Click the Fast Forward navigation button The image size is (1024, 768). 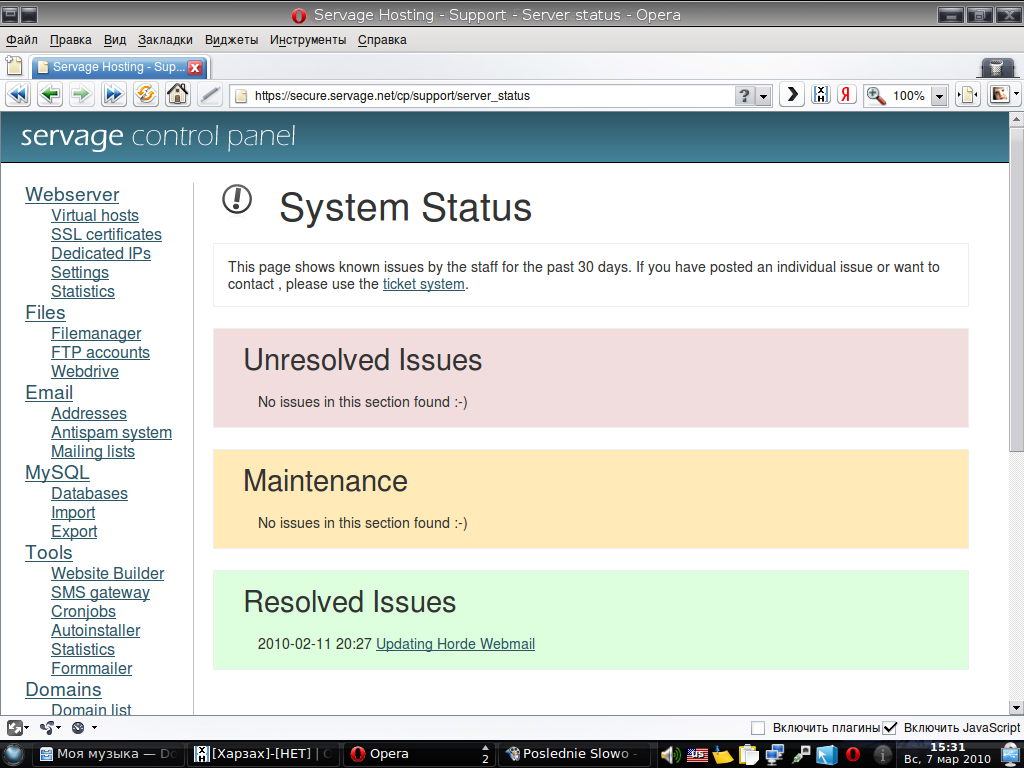click(x=114, y=95)
